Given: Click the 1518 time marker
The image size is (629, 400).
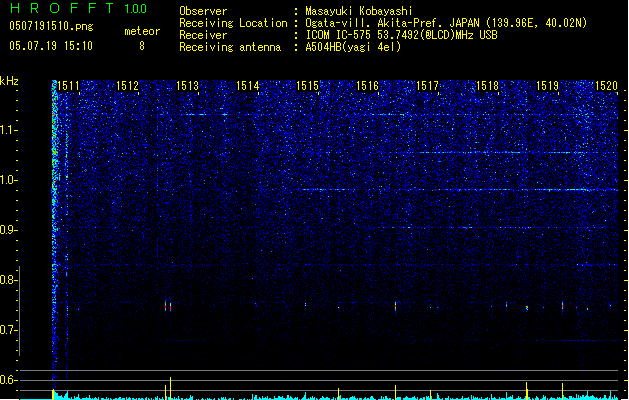Looking at the screenshot, I should (x=487, y=86).
